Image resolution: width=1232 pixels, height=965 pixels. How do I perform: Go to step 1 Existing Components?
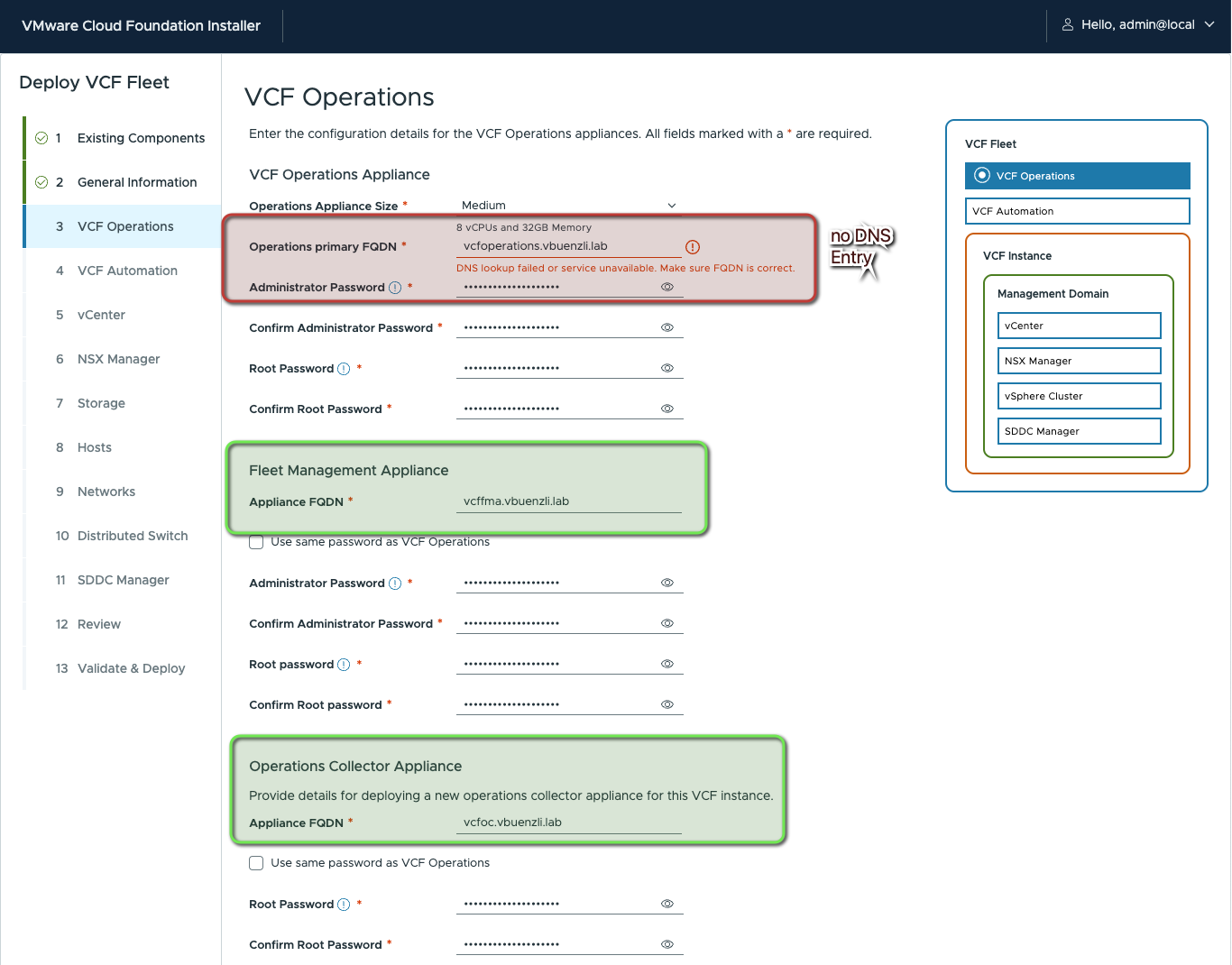[x=122, y=138]
